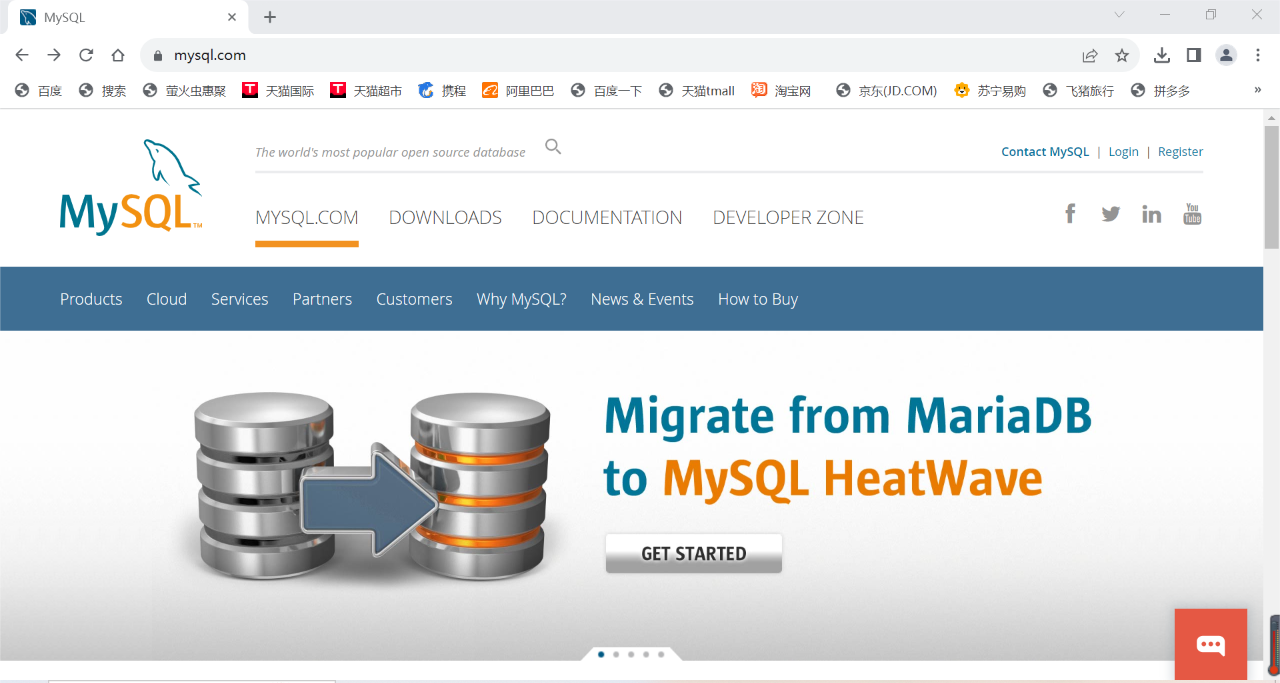This screenshot has width=1280, height=683.
Task: Go to the DEVELOPER ZONE tab
Action: (x=788, y=218)
